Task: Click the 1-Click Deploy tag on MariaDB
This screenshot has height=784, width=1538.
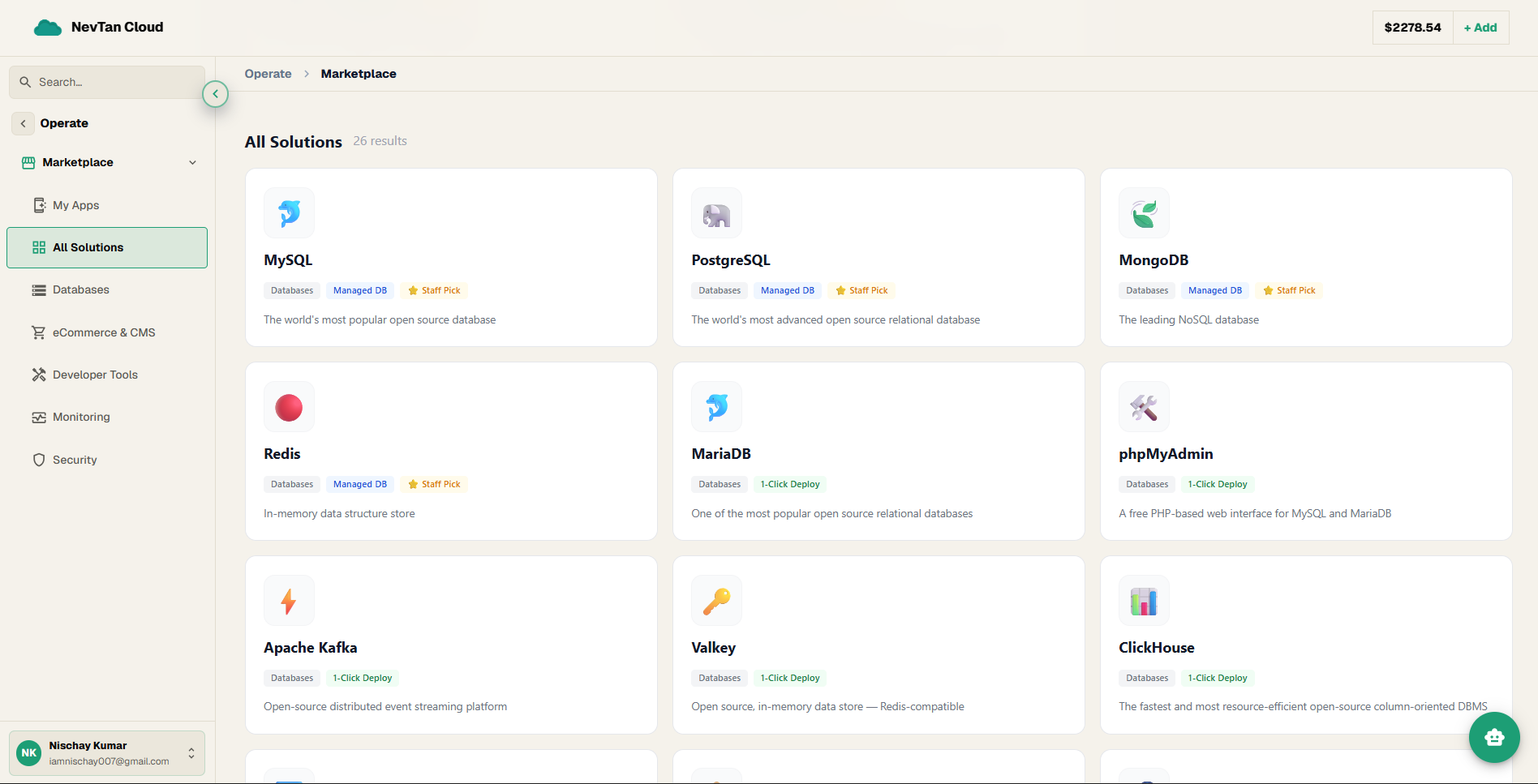Action: [x=790, y=484]
